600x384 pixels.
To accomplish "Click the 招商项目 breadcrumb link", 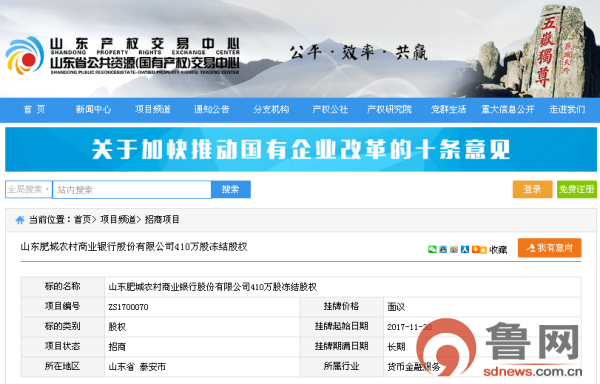I will coord(162,220).
